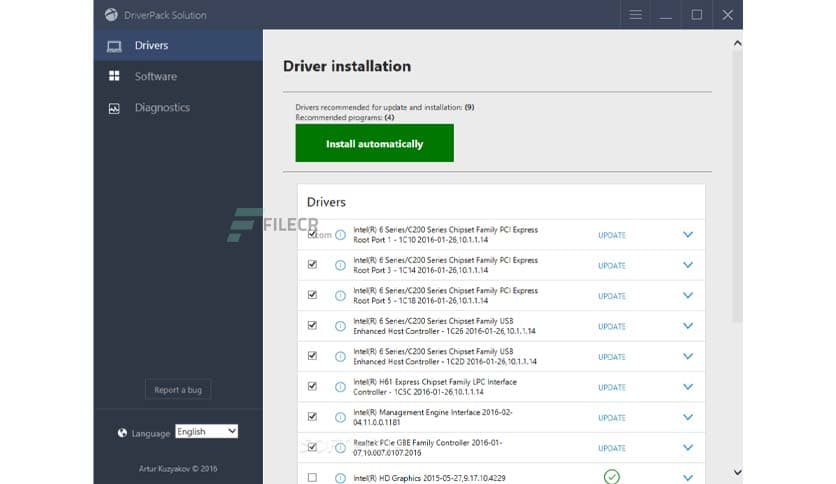Show info for PCI Express Root Port 1
The width and height of the screenshot is (836, 484).
tap(340, 235)
